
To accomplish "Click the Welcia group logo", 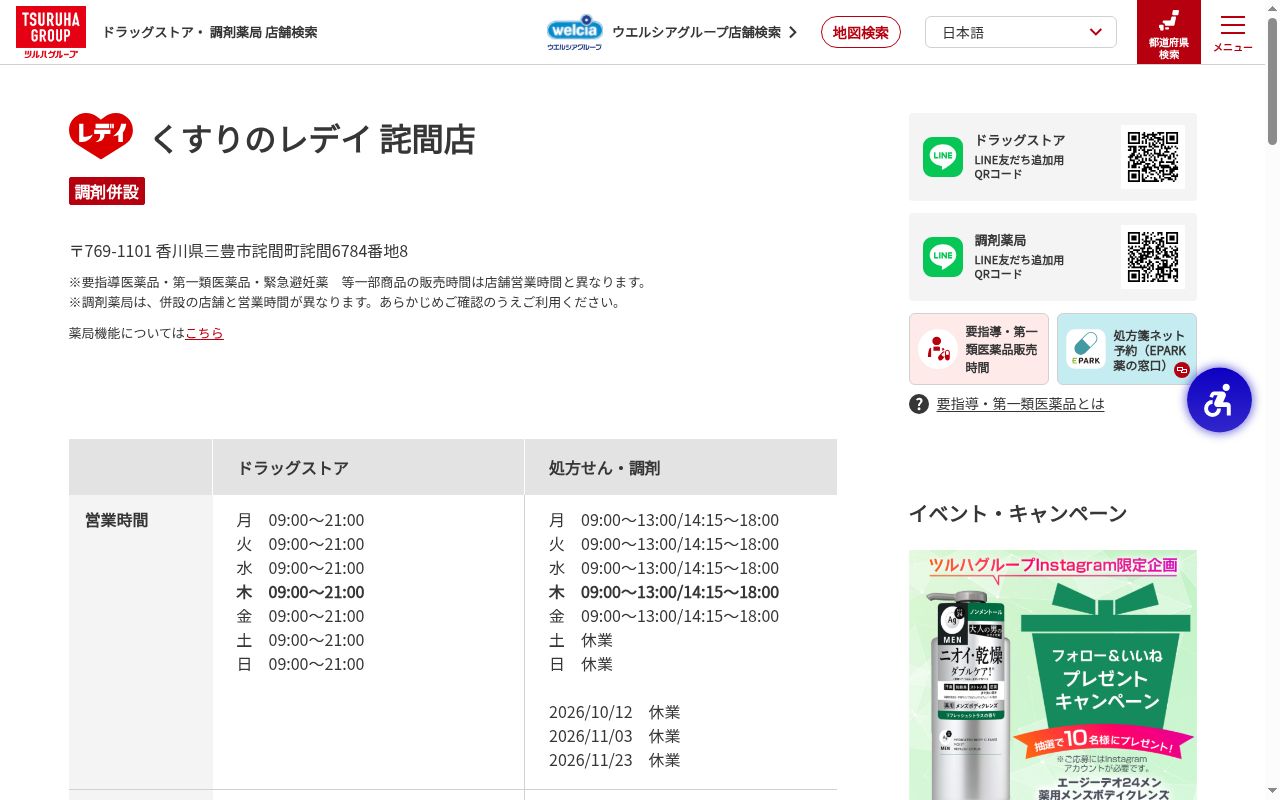I will coord(574,32).
